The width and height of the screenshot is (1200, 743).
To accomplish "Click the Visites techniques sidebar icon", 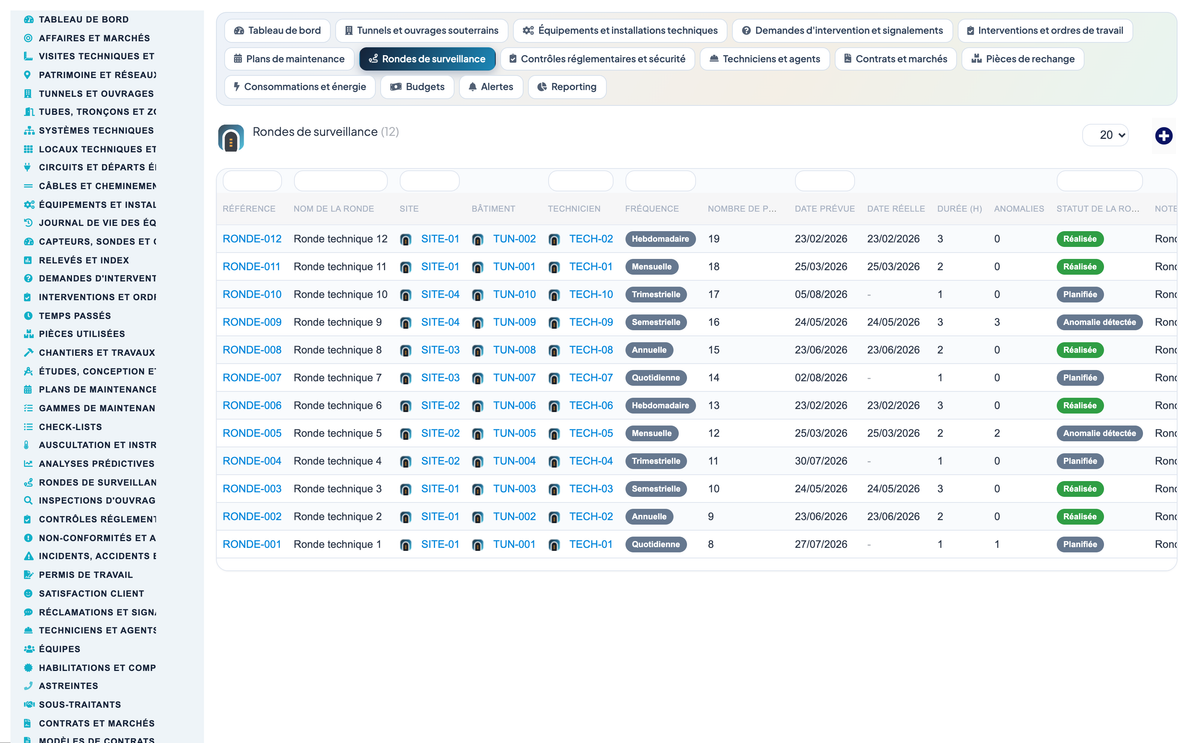I will tap(28, 56).
